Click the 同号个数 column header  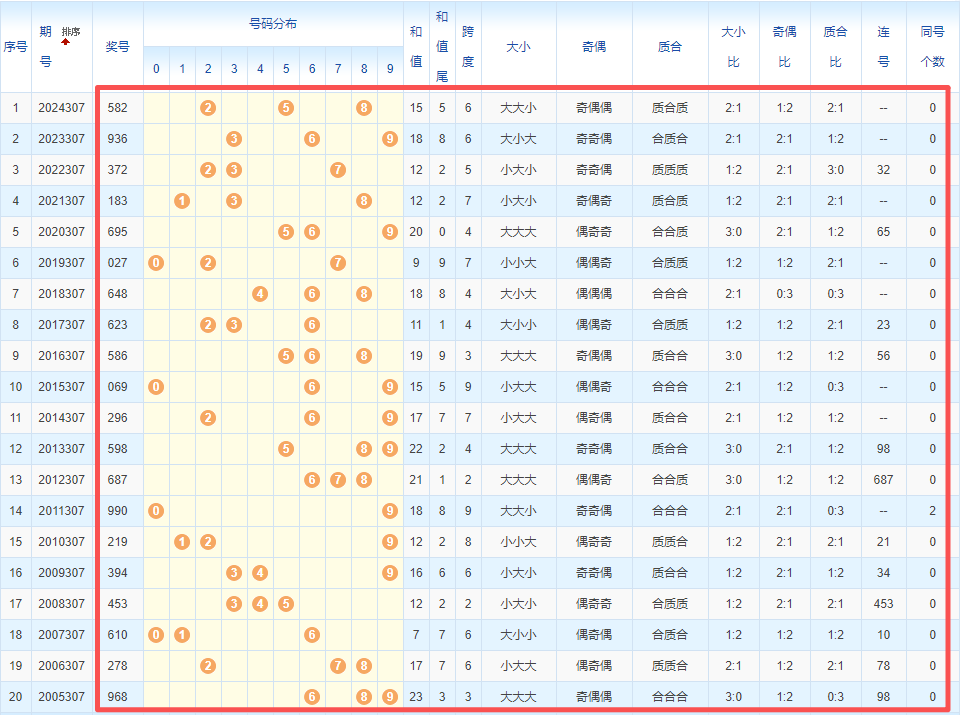(932, 47)
